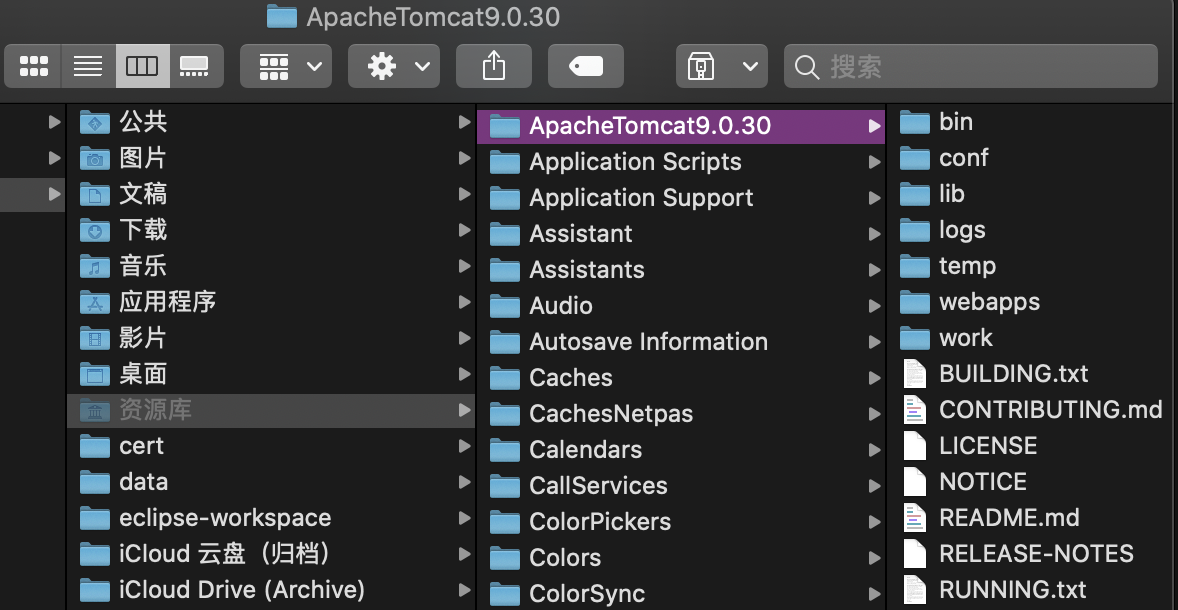This screenshot has height=610, width=1178.
Task: Click the ApacheTomcat9.0.30 title folder icon
Action: tap(282, 17)
